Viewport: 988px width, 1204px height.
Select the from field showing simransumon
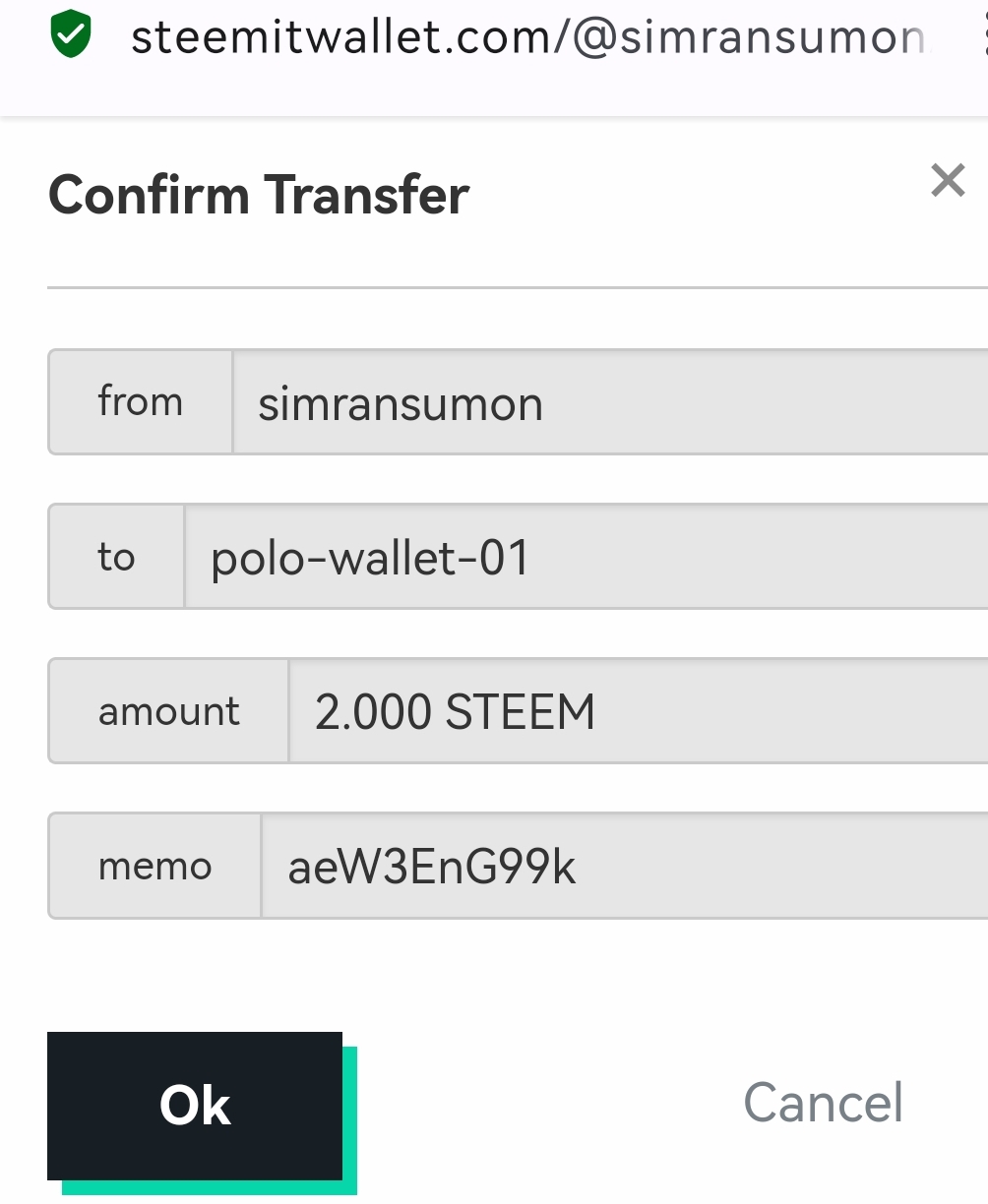point(610,402)
